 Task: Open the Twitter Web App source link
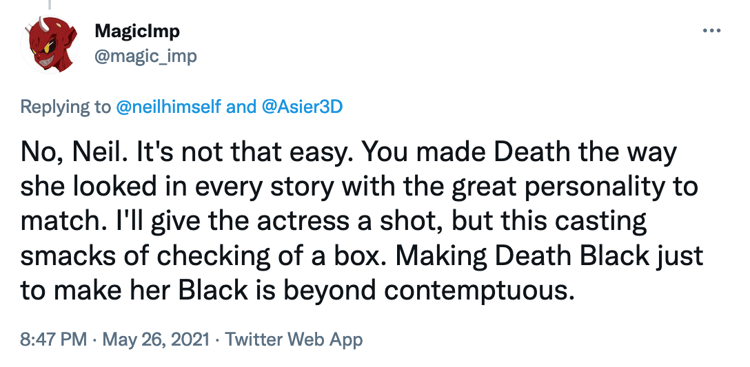294,340
